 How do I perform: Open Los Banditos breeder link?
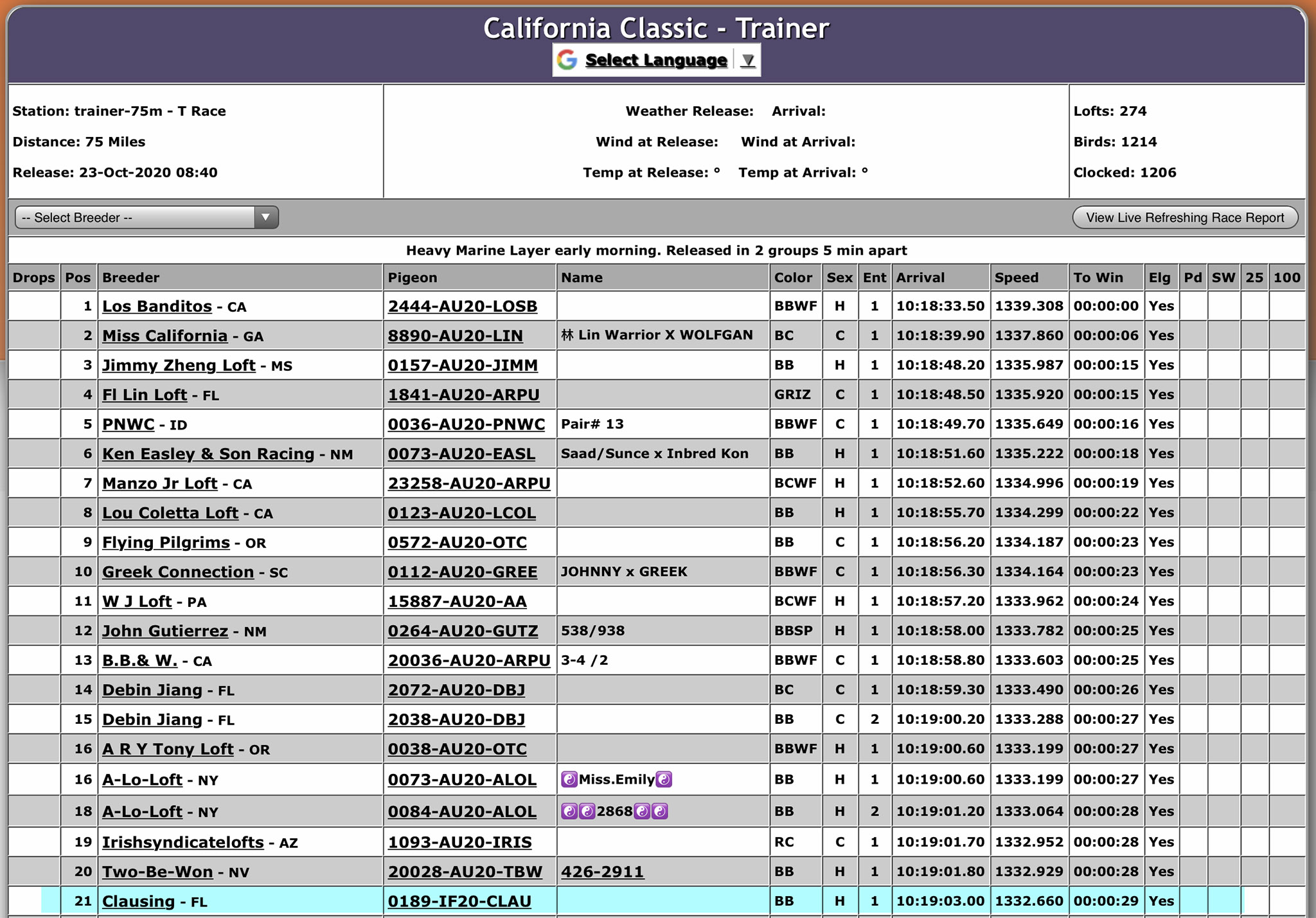point(157,306)
